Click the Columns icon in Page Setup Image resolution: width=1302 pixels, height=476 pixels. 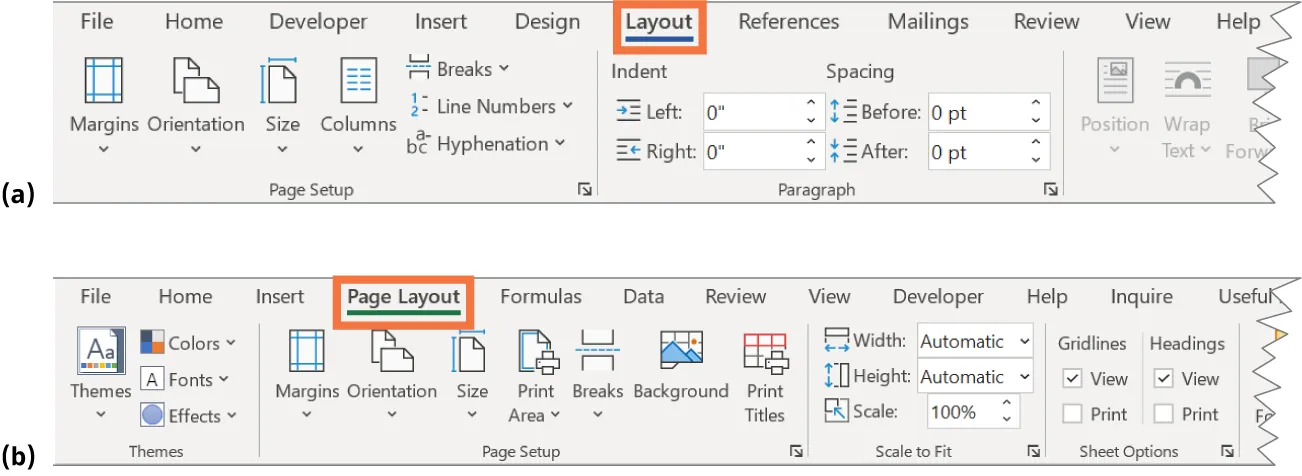357,82
